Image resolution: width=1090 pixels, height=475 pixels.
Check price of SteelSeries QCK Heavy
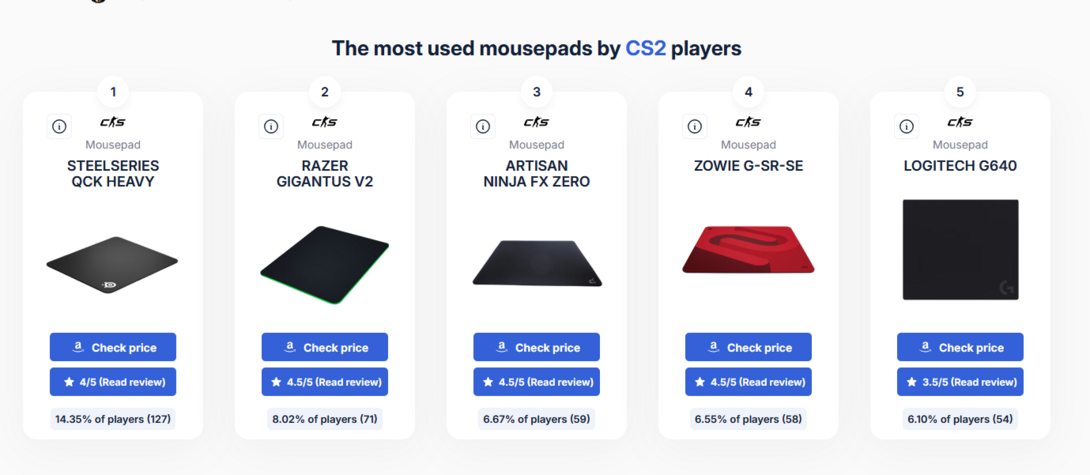coord(113,347)
